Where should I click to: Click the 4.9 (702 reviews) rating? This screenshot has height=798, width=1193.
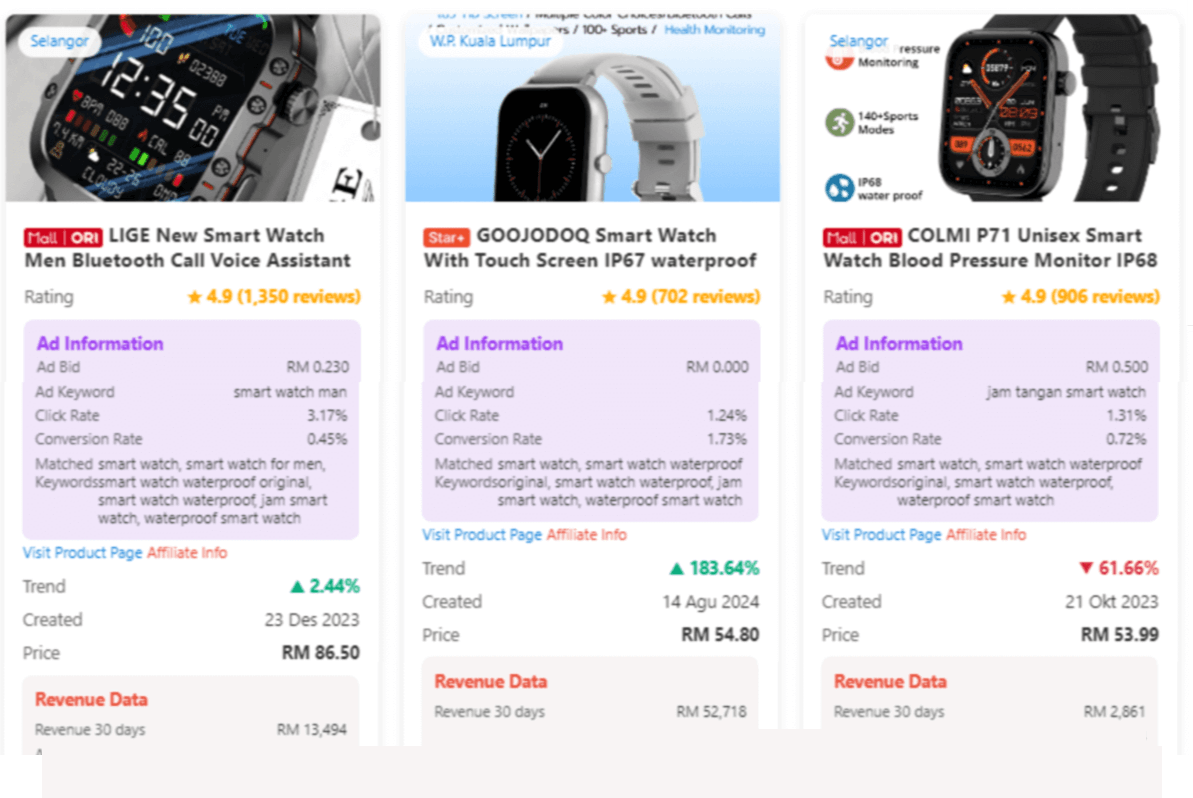click(681, 297)
